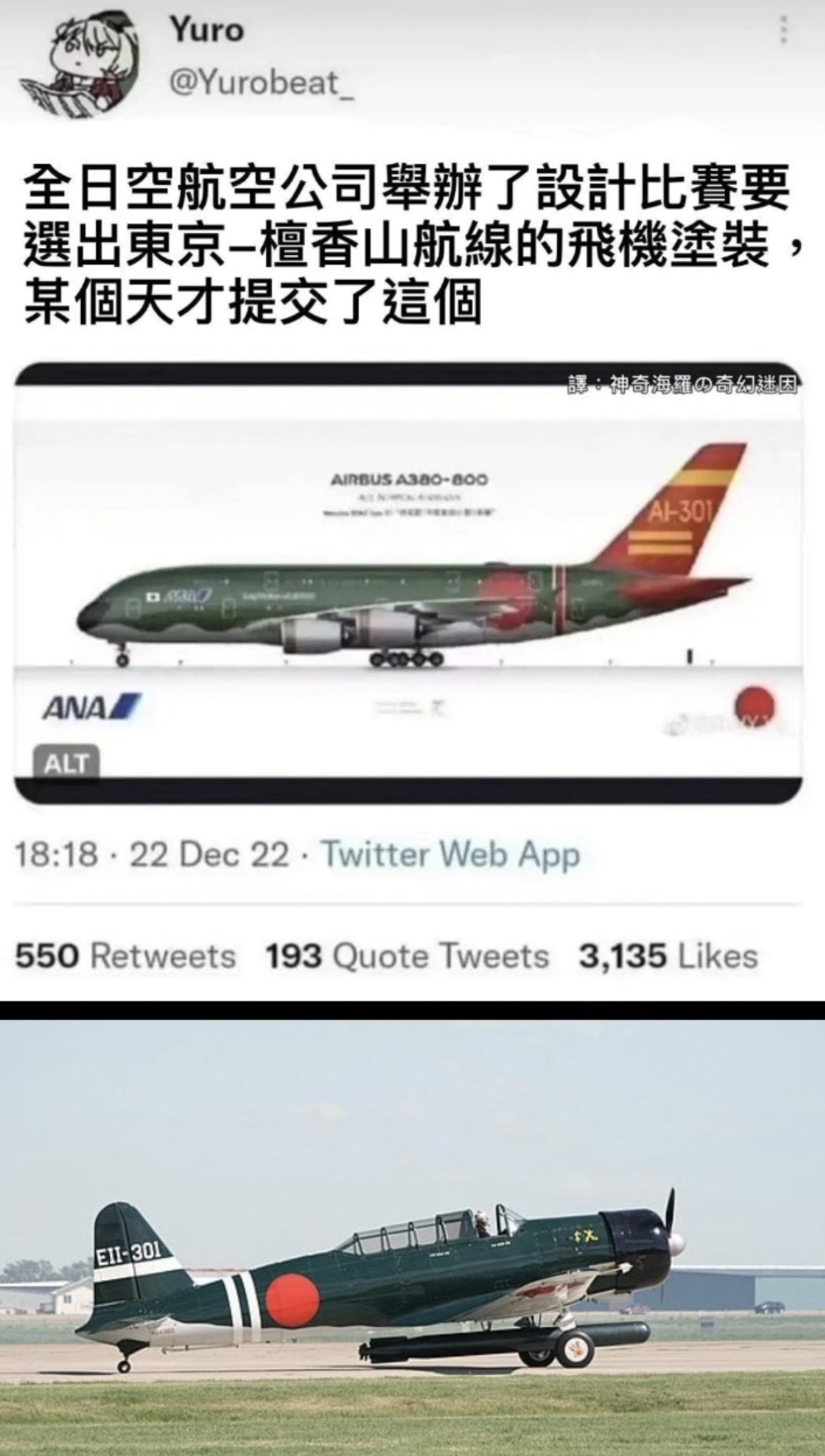Click the EII-301 marking on the warplane tail
The width and height of the screenshot is (825, 1456).
129,1253
